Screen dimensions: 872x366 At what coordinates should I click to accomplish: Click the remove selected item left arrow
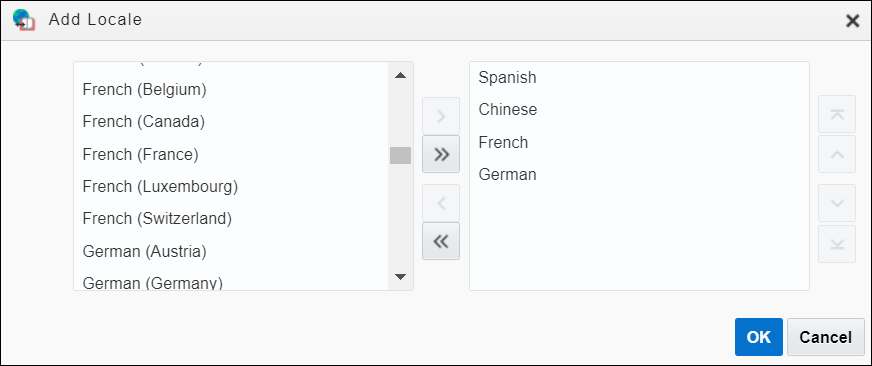click(441, 203)
